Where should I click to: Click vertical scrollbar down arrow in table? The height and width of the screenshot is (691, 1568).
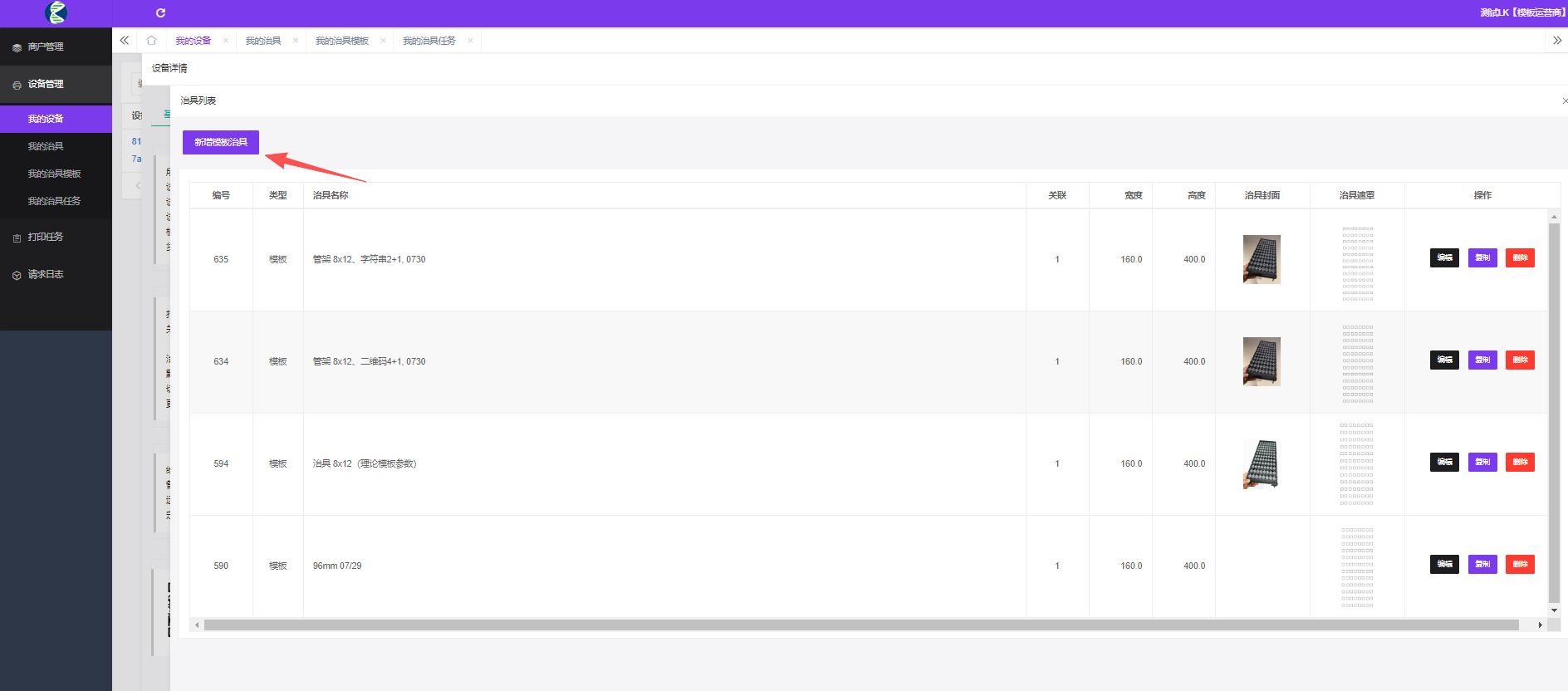(1554, 610)
